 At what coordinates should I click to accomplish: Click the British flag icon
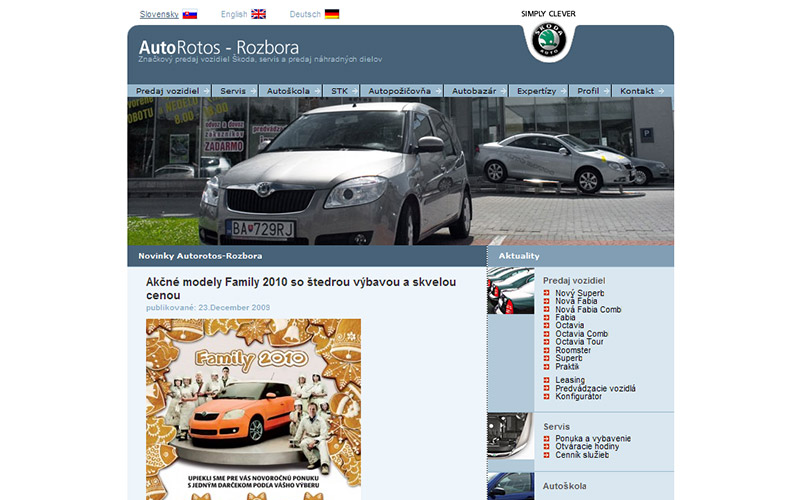[x=259, y=14]
